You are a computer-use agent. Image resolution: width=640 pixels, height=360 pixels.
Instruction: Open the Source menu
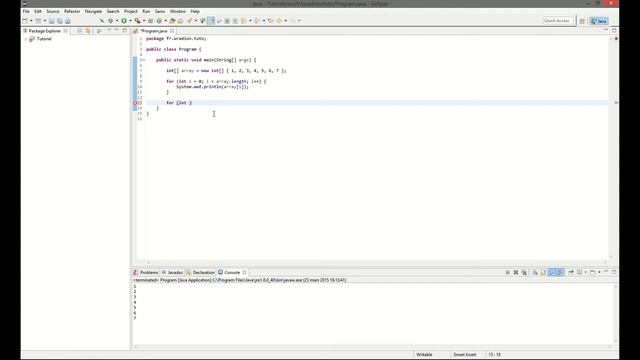click(x=53, y=11)
